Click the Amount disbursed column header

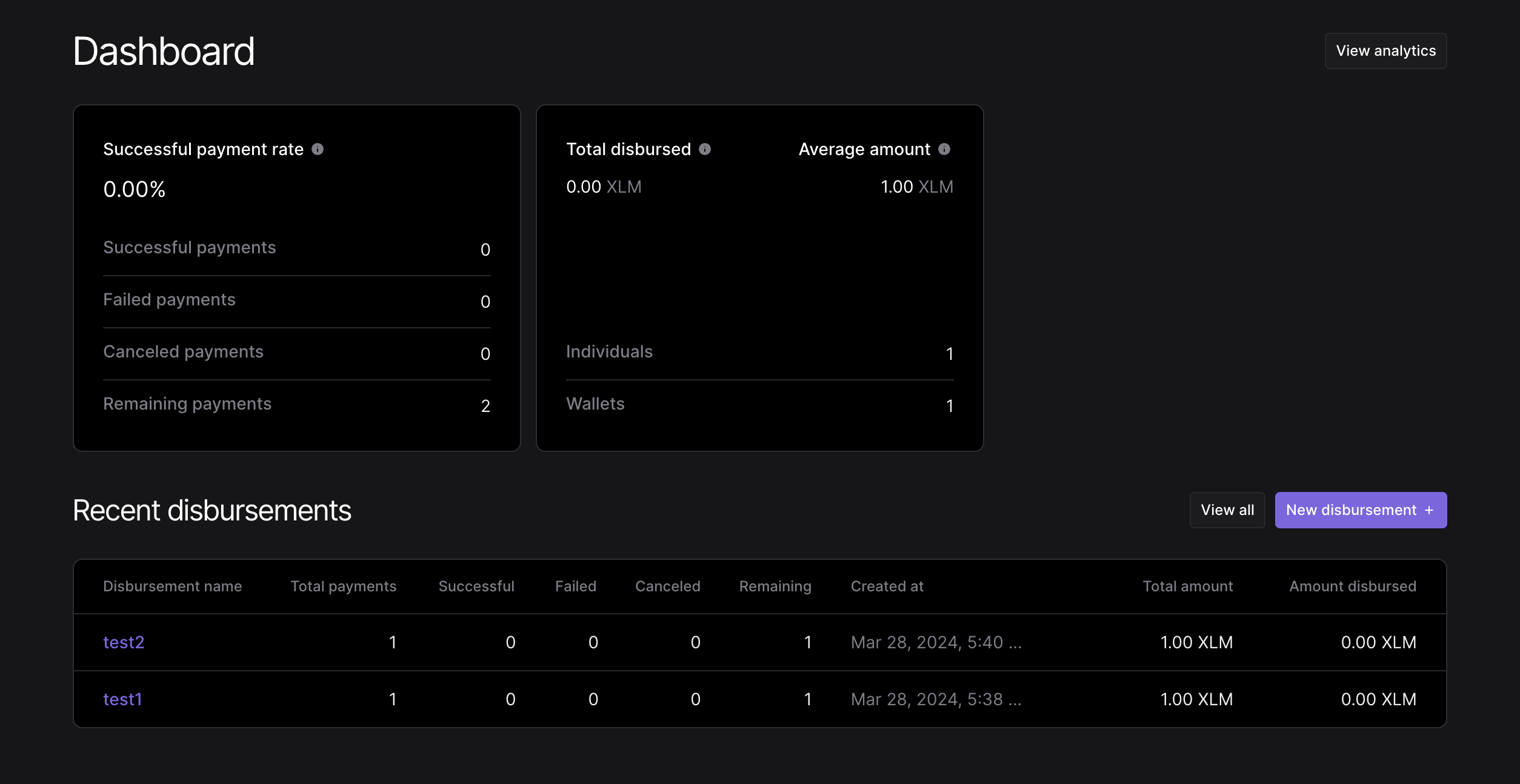[x=1352, y=586]
